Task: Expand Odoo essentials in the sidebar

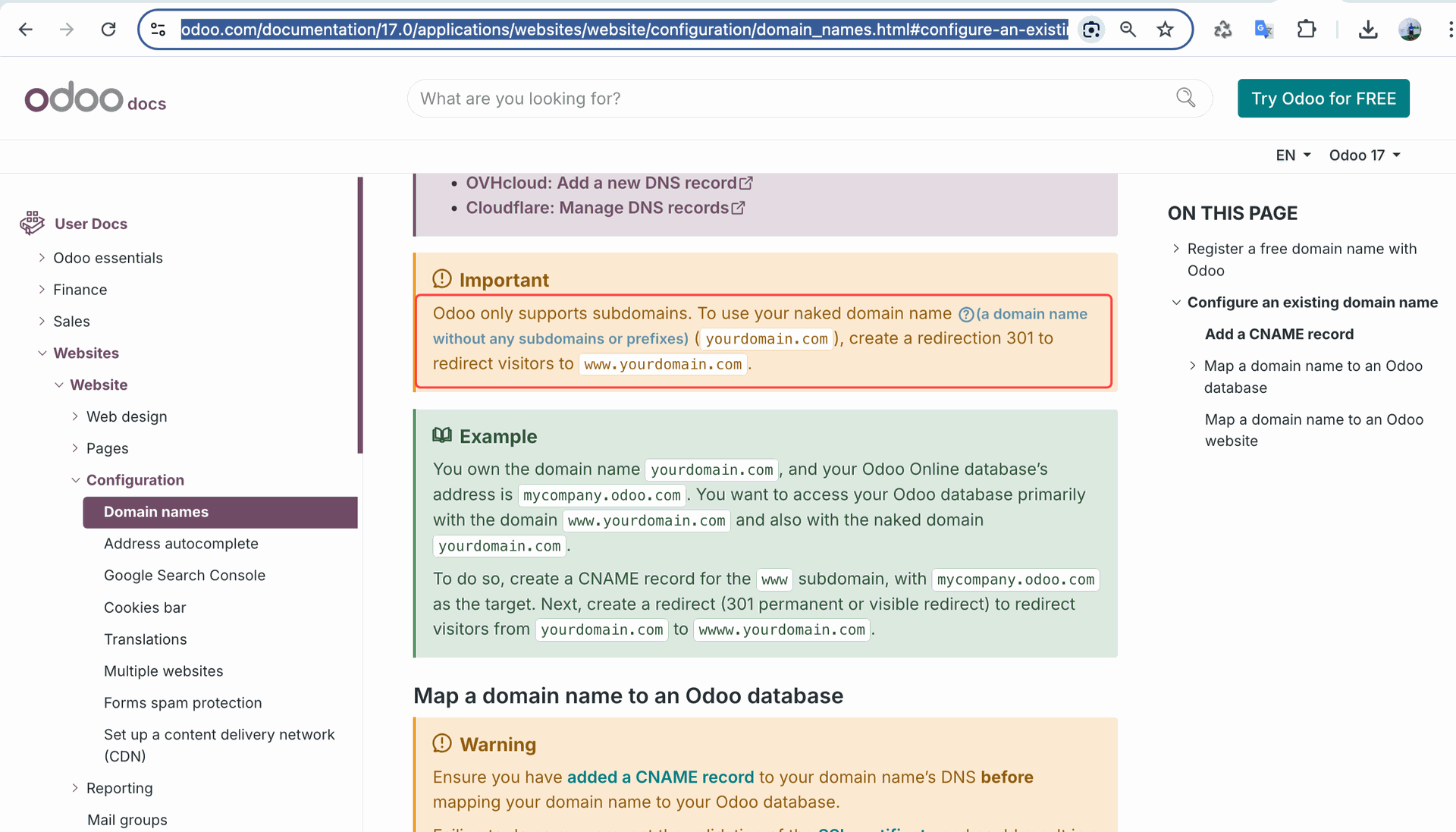Action: (x=42, y=258)
